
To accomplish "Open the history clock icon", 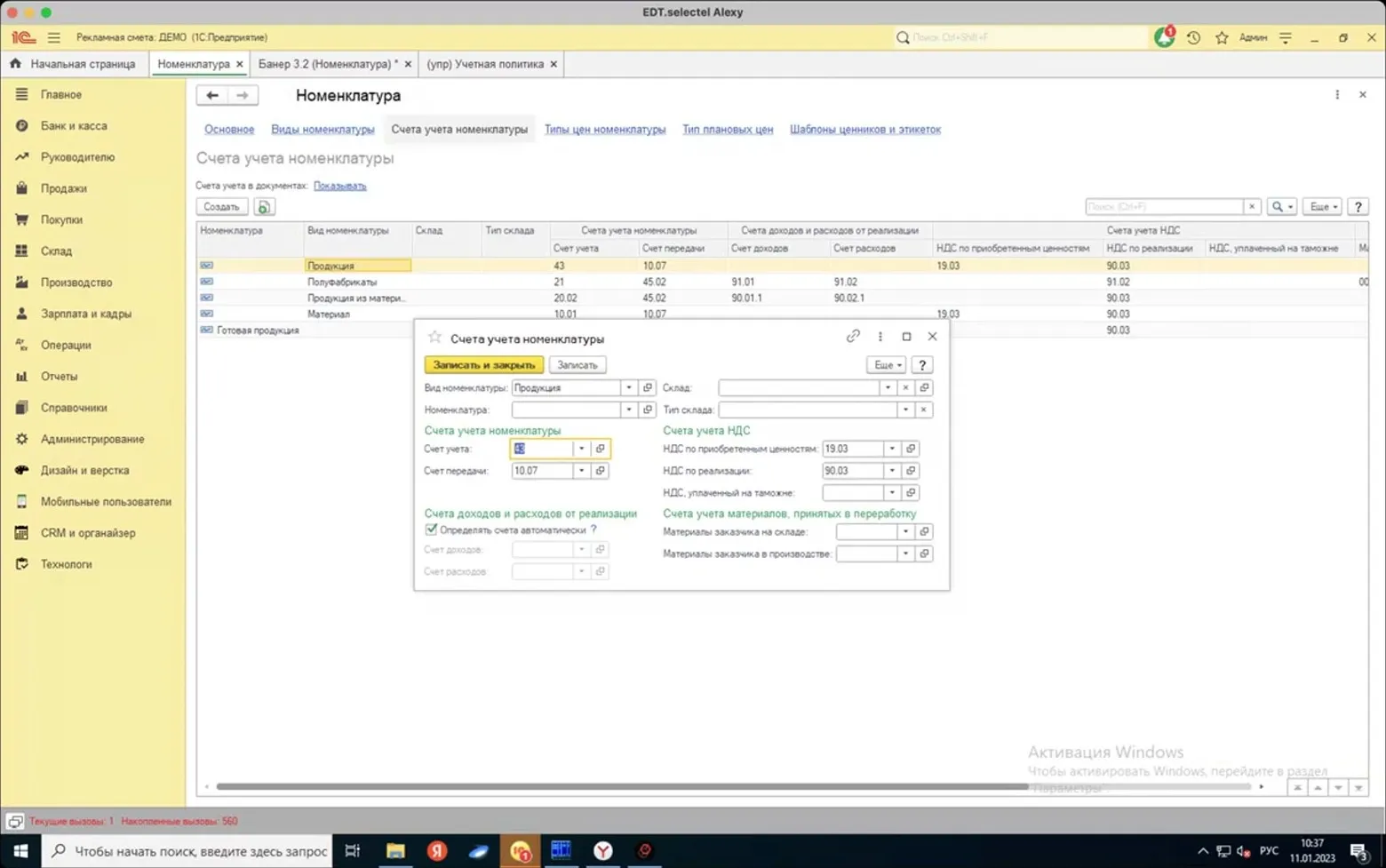I will 1193,37.
